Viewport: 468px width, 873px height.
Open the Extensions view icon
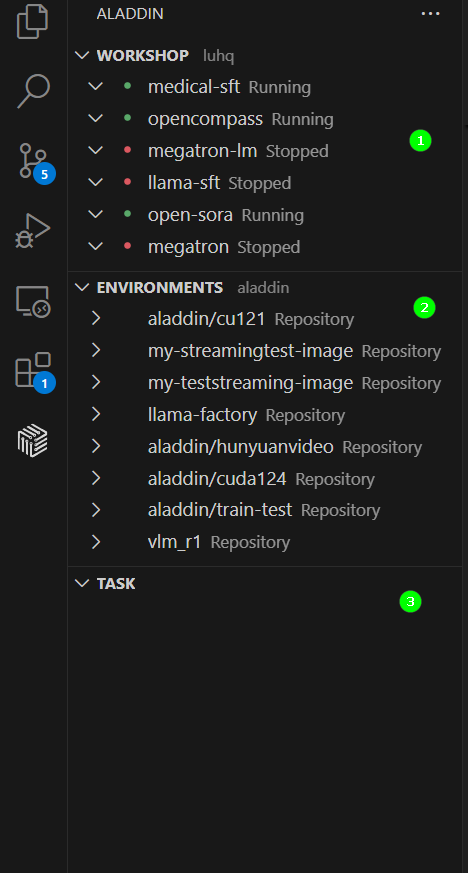(35, 371)
